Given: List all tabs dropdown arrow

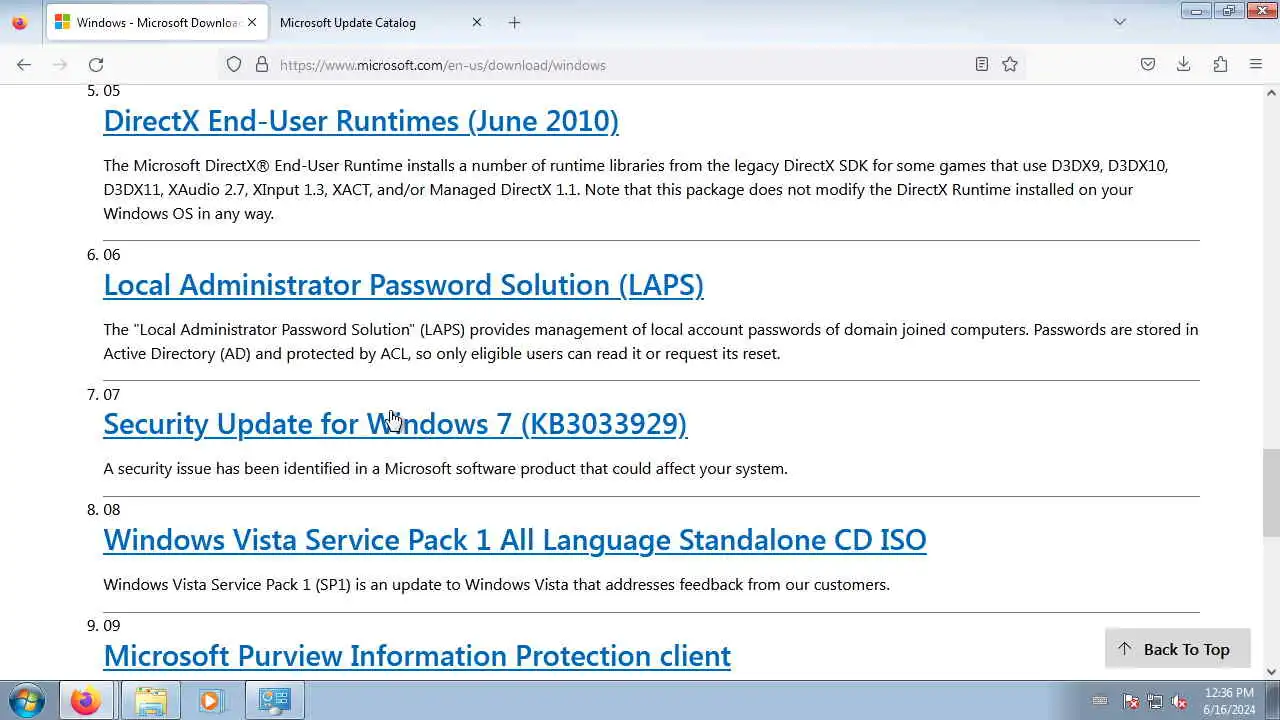Looking at the screenshot, I should point(1120,22).
